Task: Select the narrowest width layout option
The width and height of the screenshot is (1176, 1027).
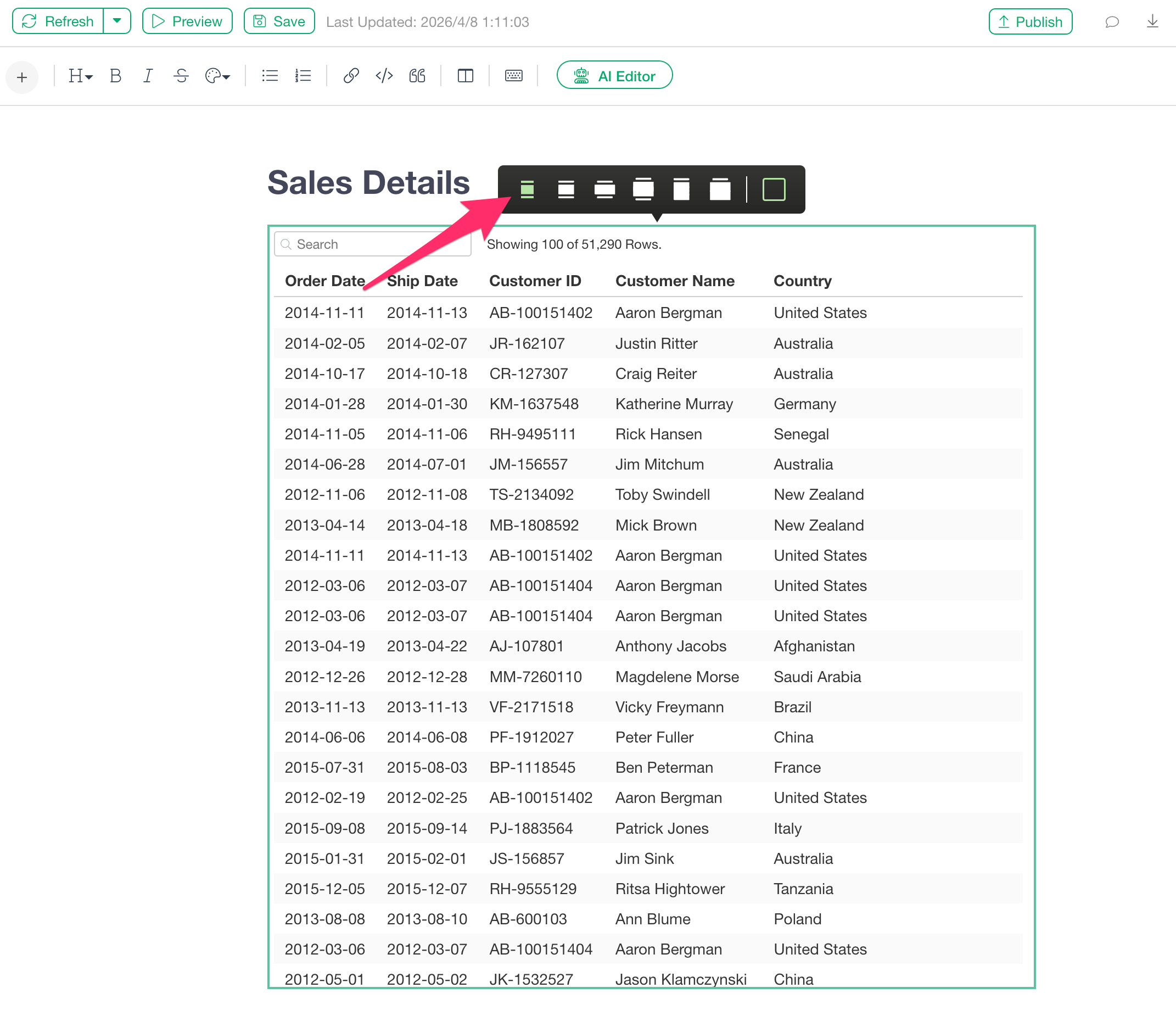Action: click(527, 189)
